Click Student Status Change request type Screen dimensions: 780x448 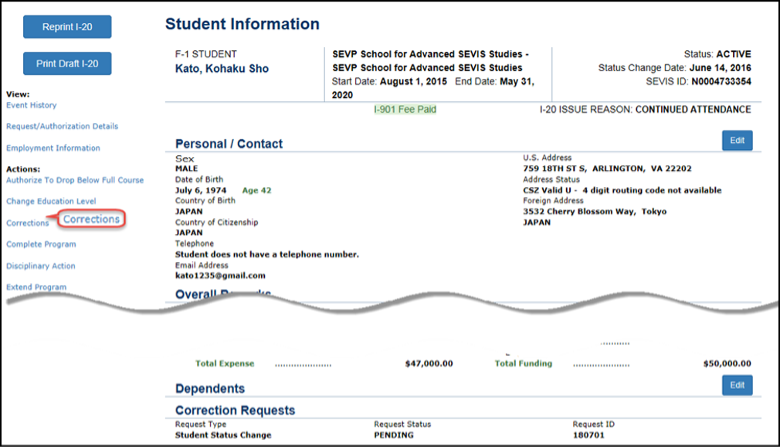point(223,435)
